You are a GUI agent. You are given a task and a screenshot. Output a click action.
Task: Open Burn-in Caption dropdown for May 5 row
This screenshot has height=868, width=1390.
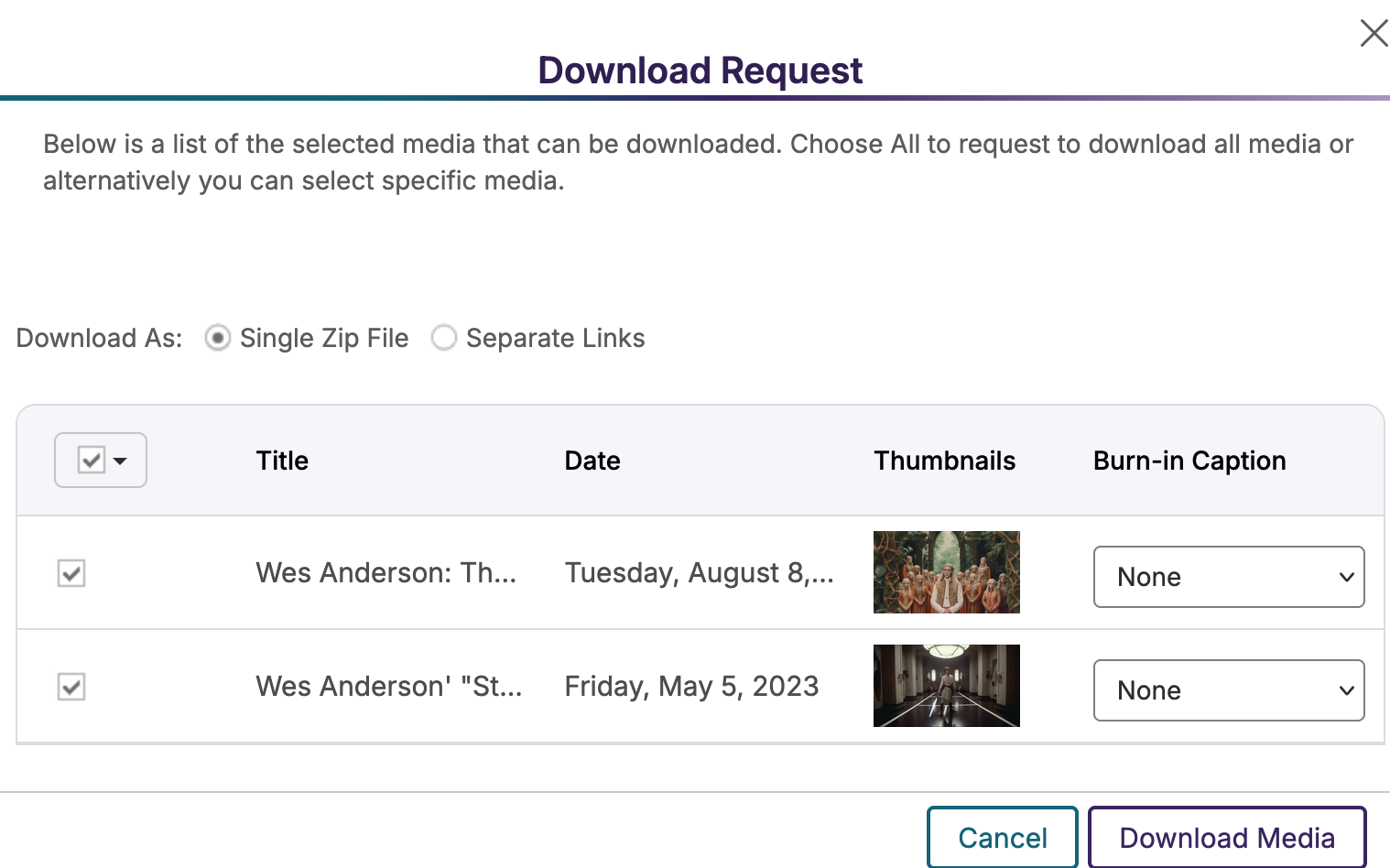pyautogui.click(x=1229, y=690)
